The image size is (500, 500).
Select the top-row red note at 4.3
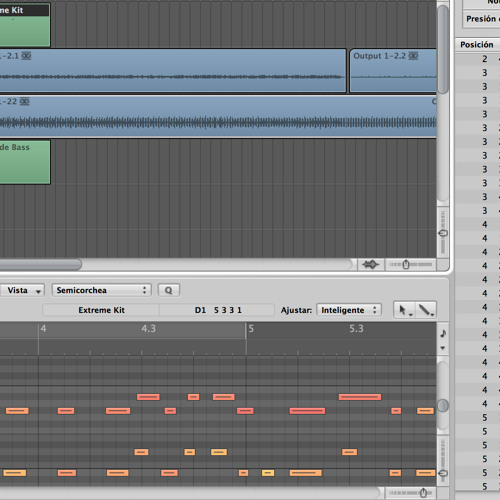[x=148, y=397]
